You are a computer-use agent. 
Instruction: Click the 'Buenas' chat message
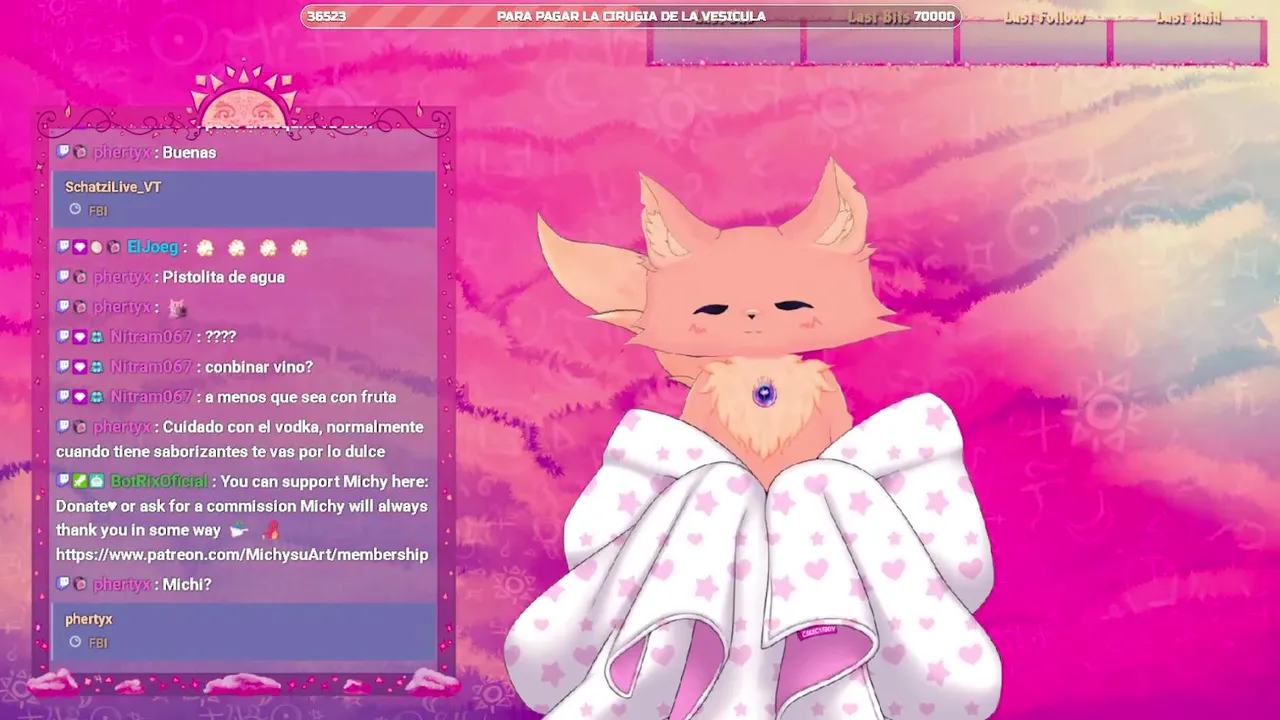[189, 152]
